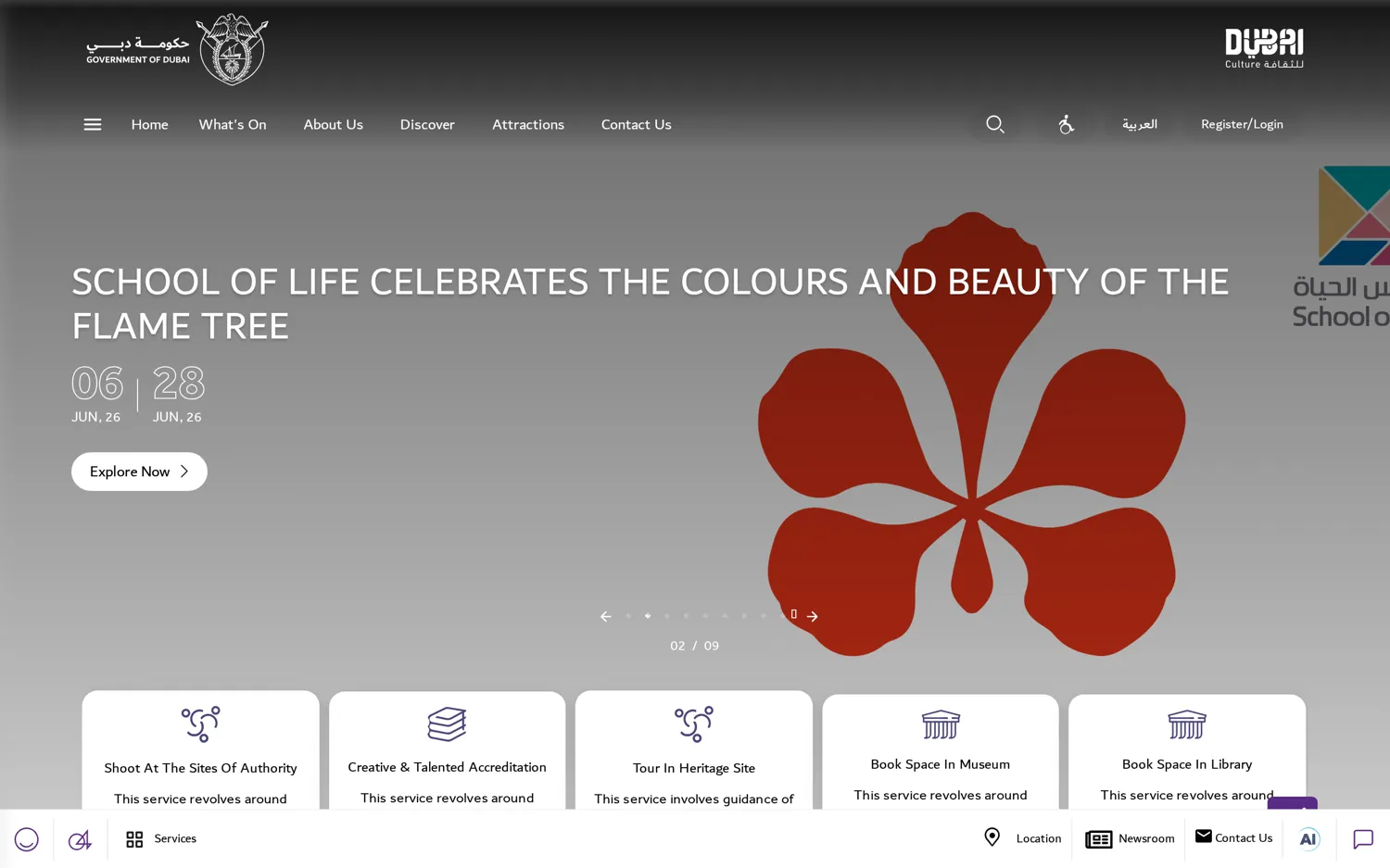The image size is (1390, 868).
Task: Select the seventh carousel dot
Action: (744, 616)
